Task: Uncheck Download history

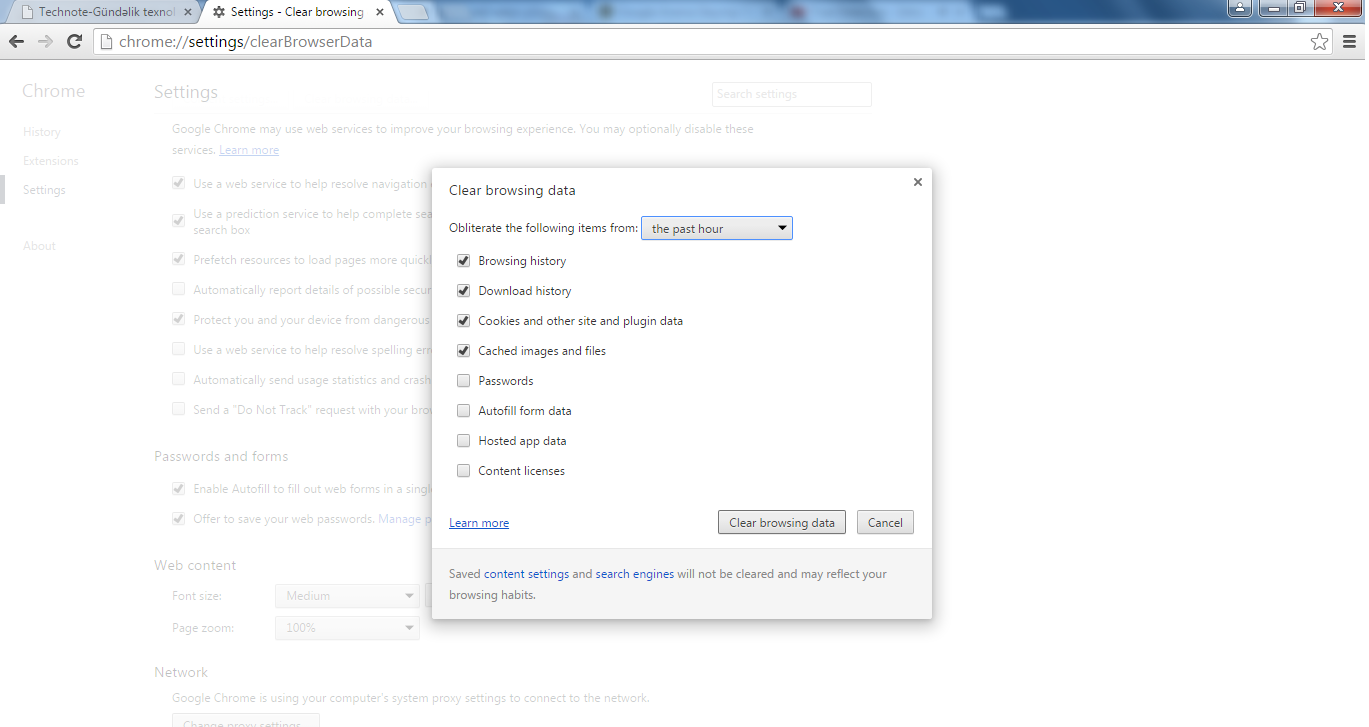Action: point(463,291)
